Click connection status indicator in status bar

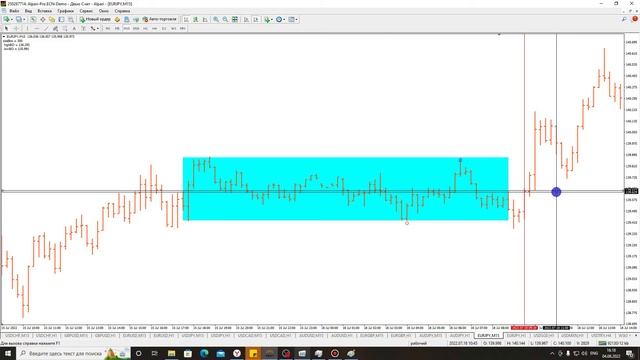tap(614, 343)
